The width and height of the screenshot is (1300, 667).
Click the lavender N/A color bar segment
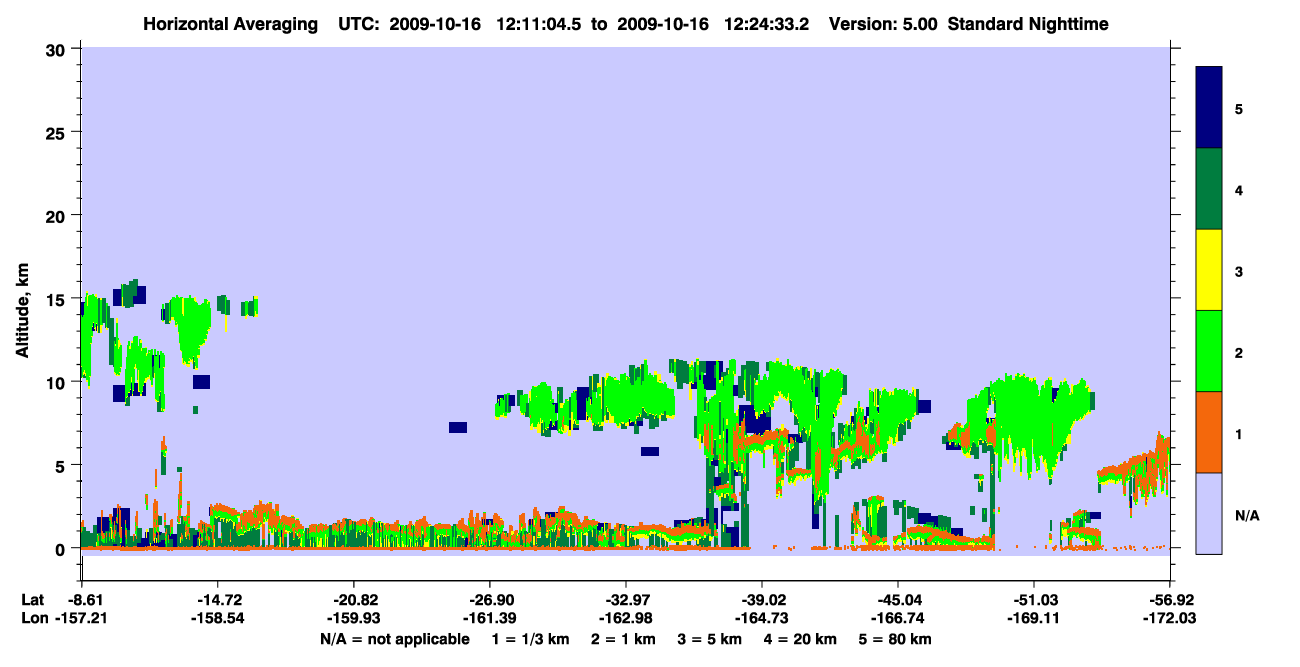[1209, 513]
